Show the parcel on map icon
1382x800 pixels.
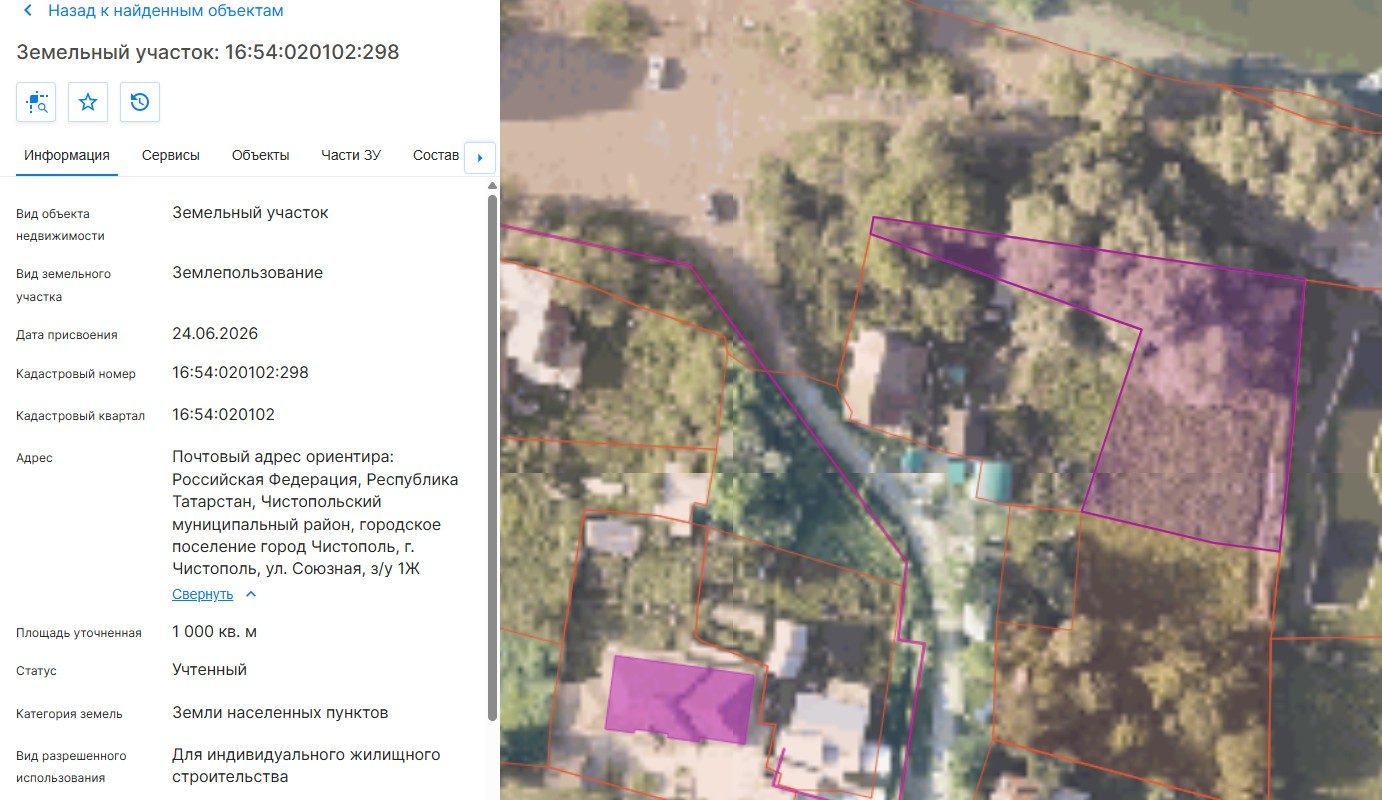coord(36,102)
